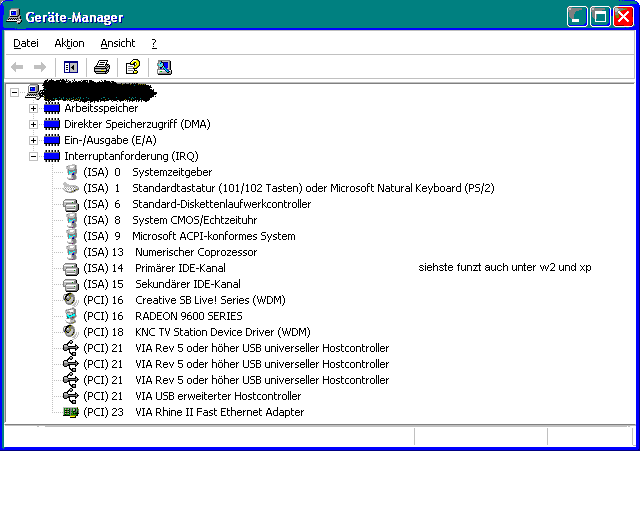Click the show/hide console tree toolbar icon
640x512 pixels.
click(71, 67)
